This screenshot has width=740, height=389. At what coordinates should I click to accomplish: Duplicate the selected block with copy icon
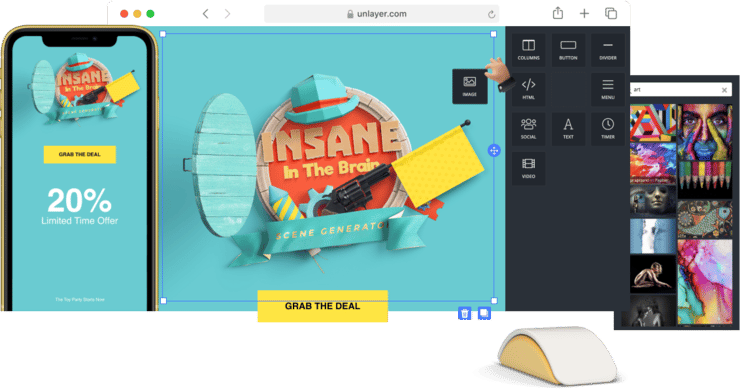[484, 313]
